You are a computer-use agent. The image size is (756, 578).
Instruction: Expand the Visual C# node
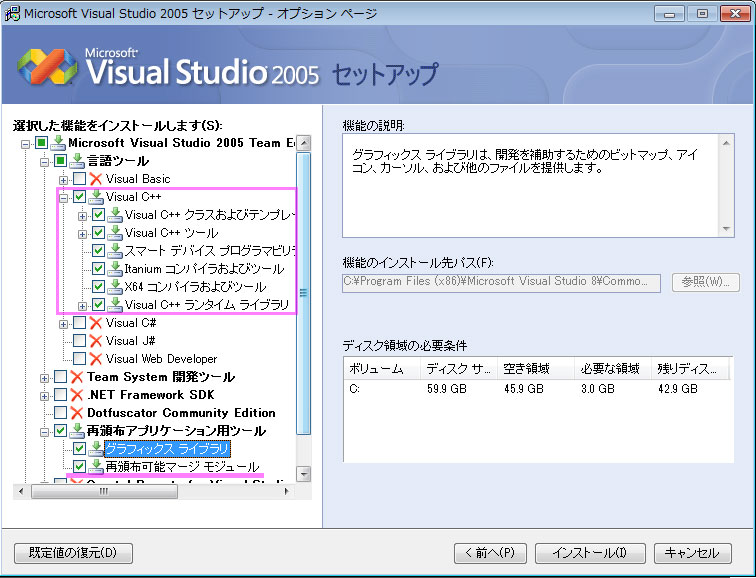tap(63, 324)
